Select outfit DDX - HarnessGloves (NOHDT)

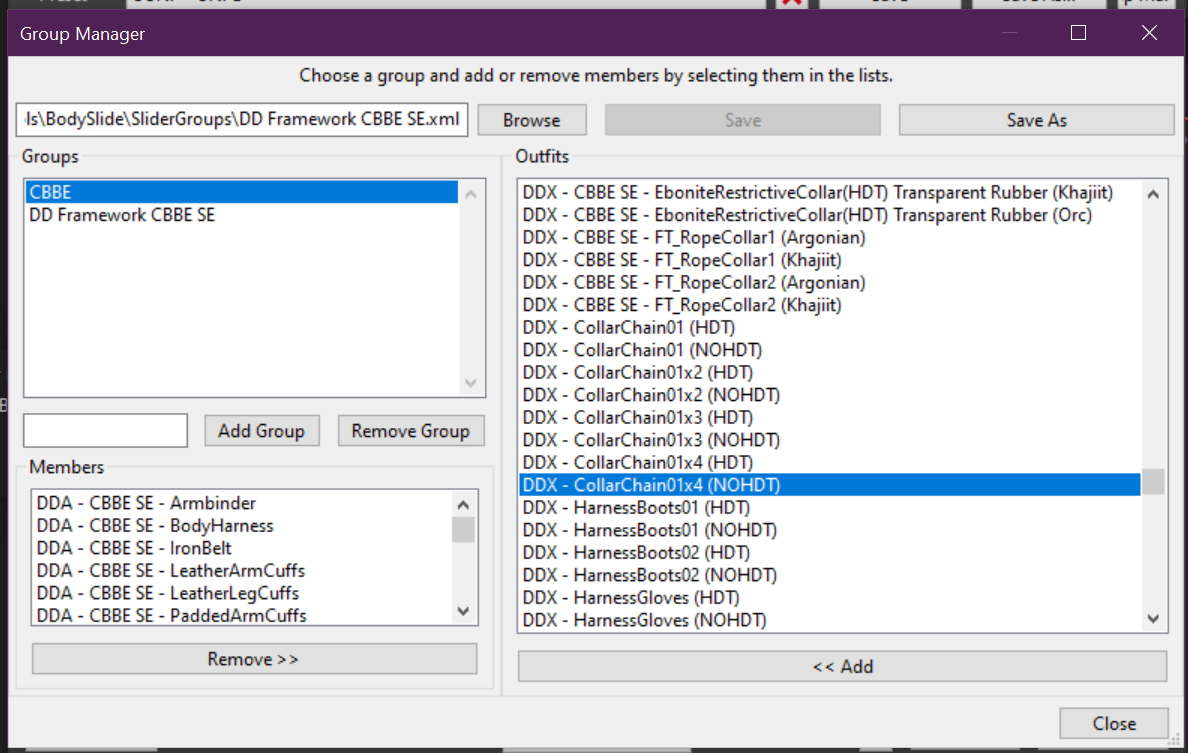point(830,620)
